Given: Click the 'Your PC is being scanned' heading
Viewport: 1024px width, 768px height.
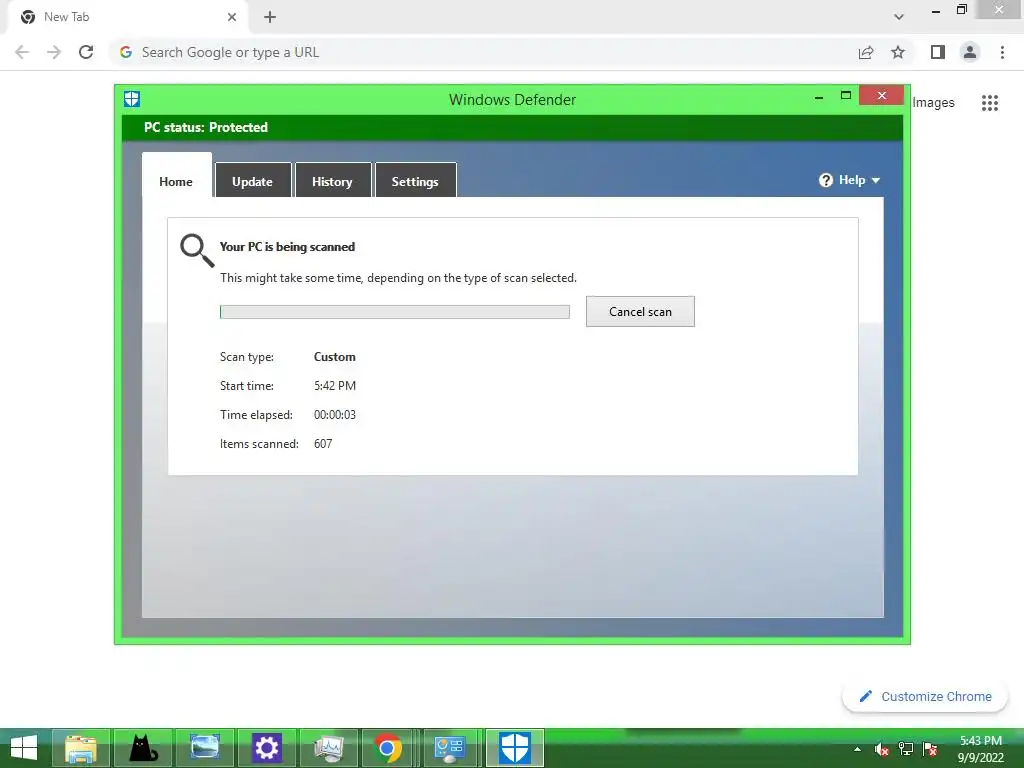Looking at the screenshot, I should pos(287,247).
